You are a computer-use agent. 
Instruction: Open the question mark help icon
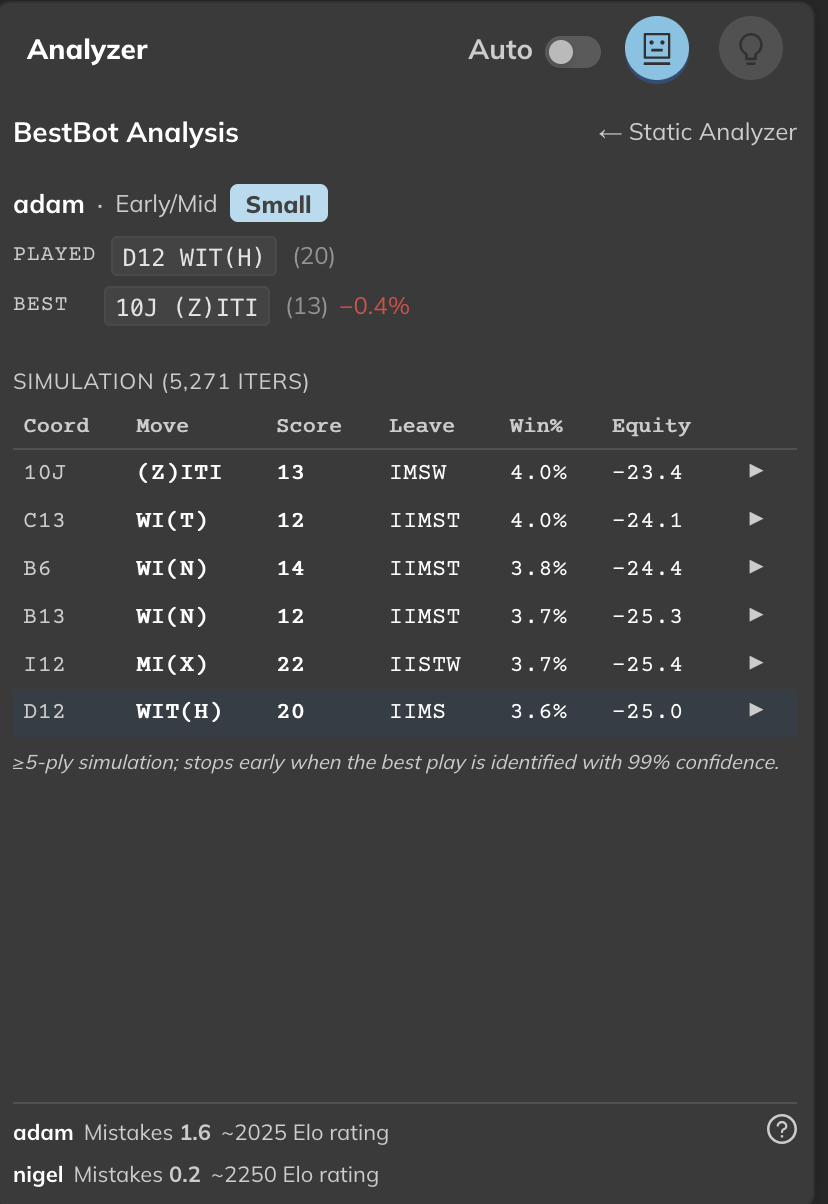781,1130
